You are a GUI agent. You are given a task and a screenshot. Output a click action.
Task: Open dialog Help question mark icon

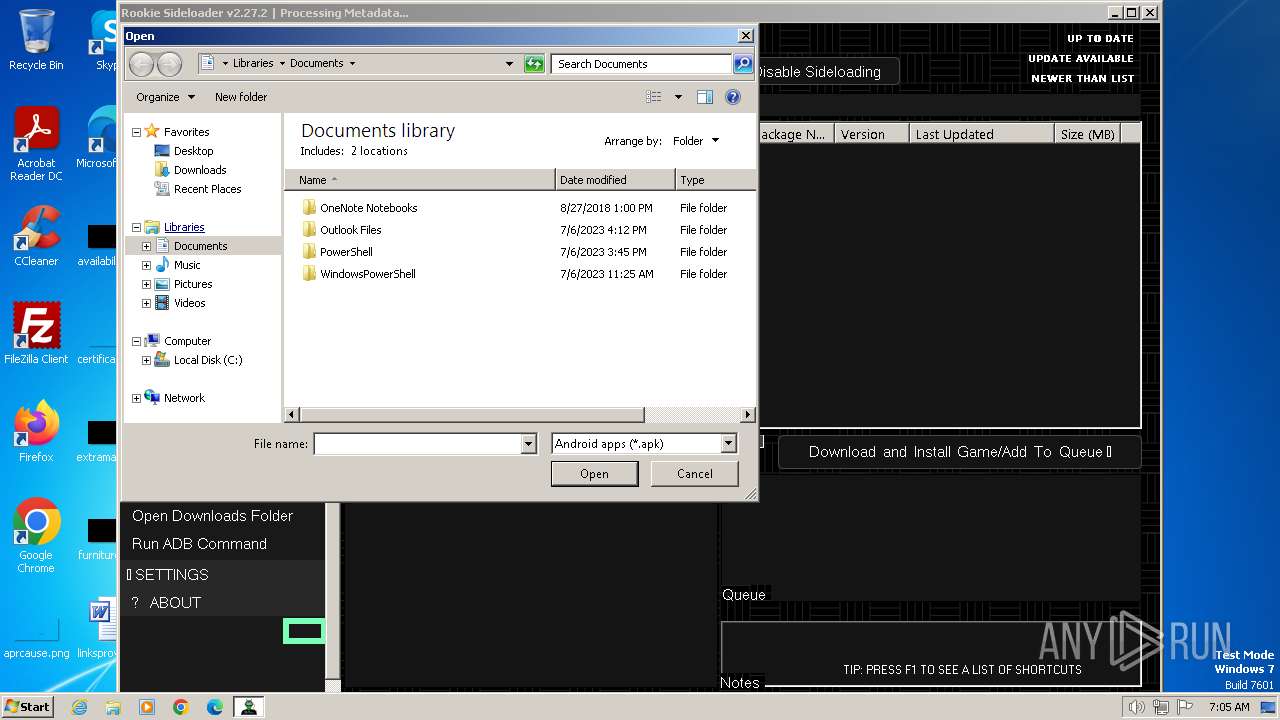733,97
